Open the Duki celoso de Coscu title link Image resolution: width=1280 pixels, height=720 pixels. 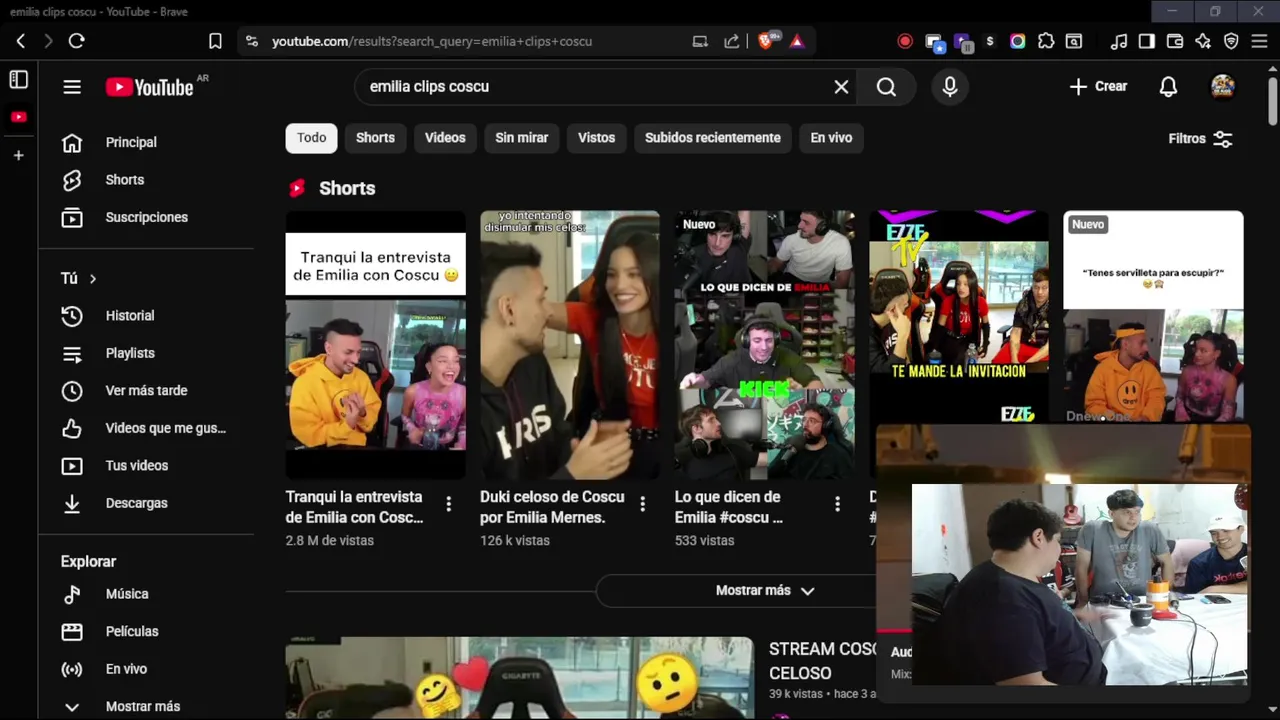coord(552,507)
